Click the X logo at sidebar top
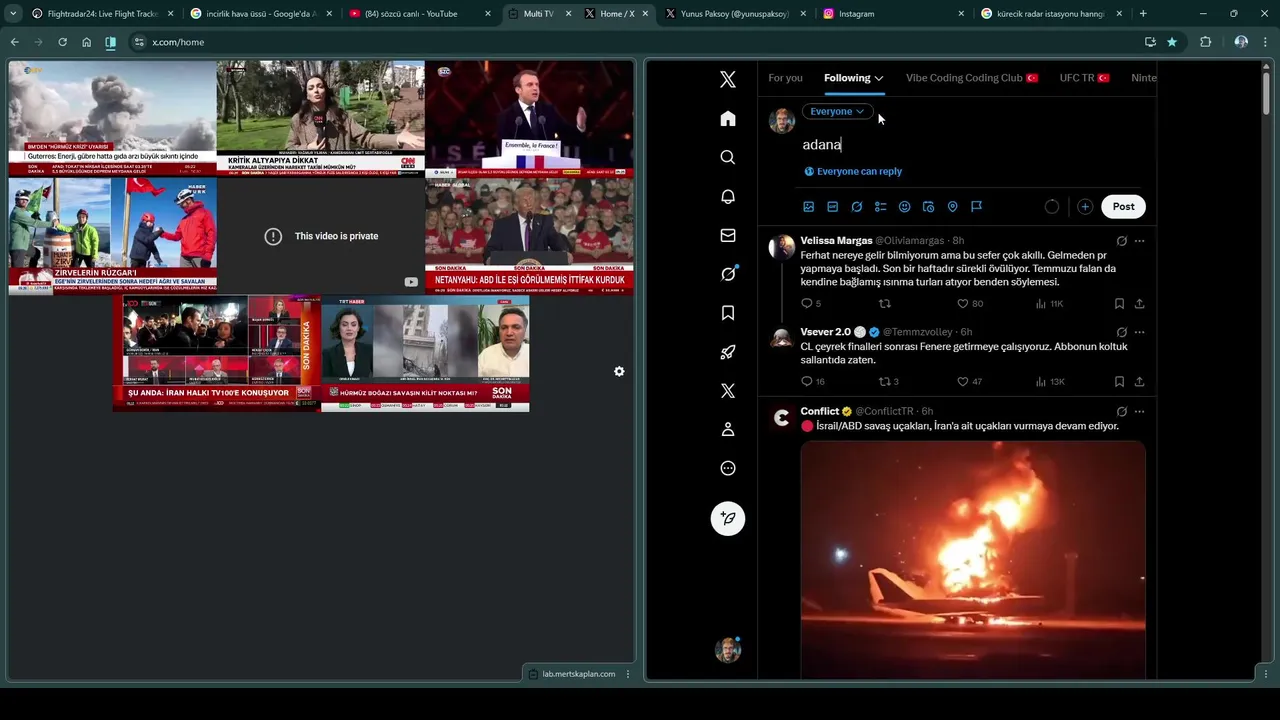The image size is (1280, 720). coord(728,80)
